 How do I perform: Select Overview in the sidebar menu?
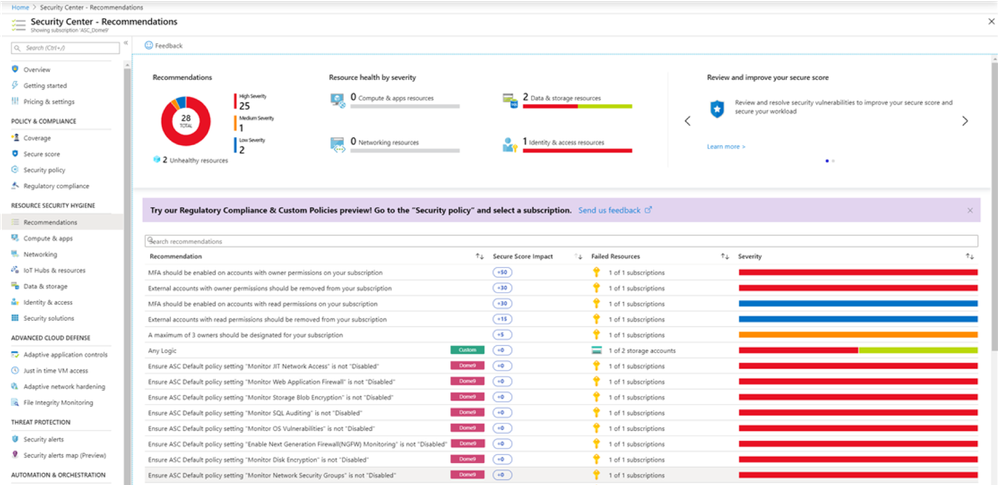pyautogui.click(x=37, y=69)
